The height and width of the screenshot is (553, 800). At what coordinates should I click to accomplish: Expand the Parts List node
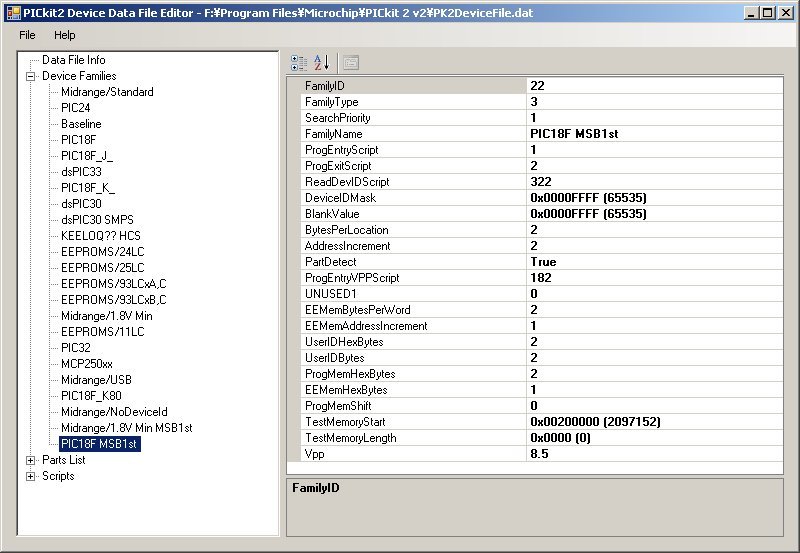(x=31, y=461)
